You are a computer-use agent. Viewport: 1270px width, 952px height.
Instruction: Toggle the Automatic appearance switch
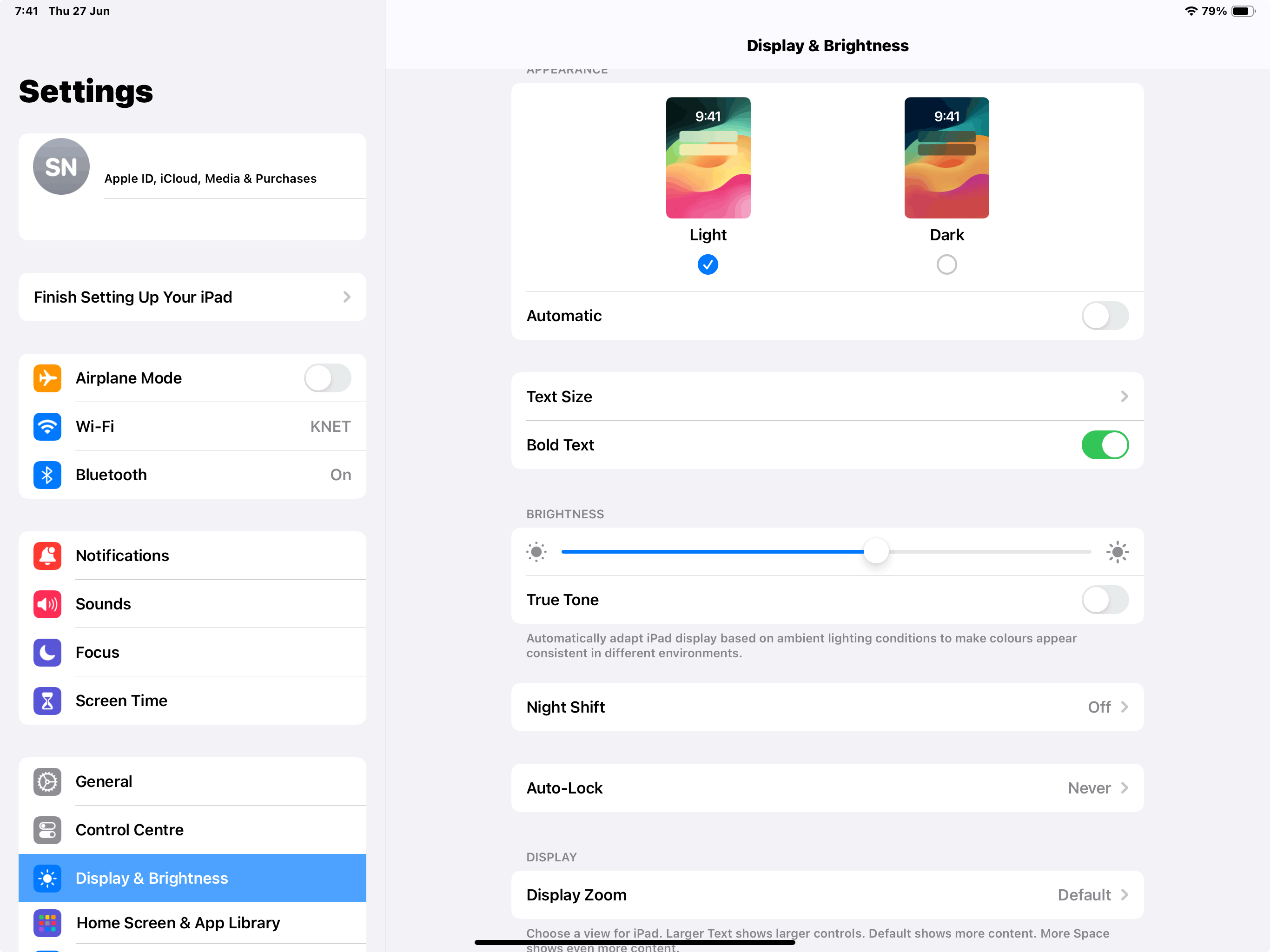click(x=1105, y=316)
